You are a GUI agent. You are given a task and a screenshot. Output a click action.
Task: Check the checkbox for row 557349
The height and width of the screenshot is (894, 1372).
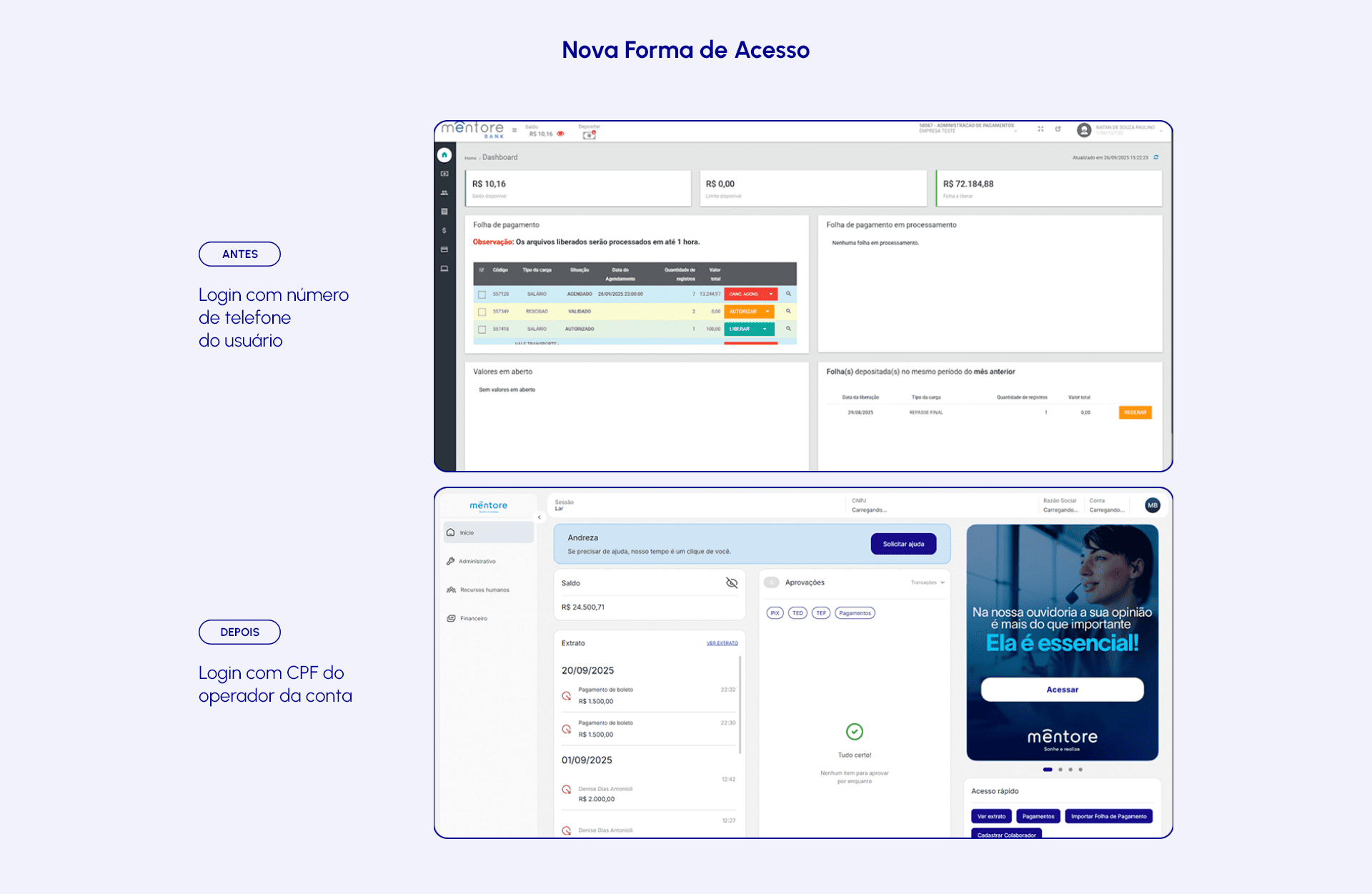[x=482, y=312]
